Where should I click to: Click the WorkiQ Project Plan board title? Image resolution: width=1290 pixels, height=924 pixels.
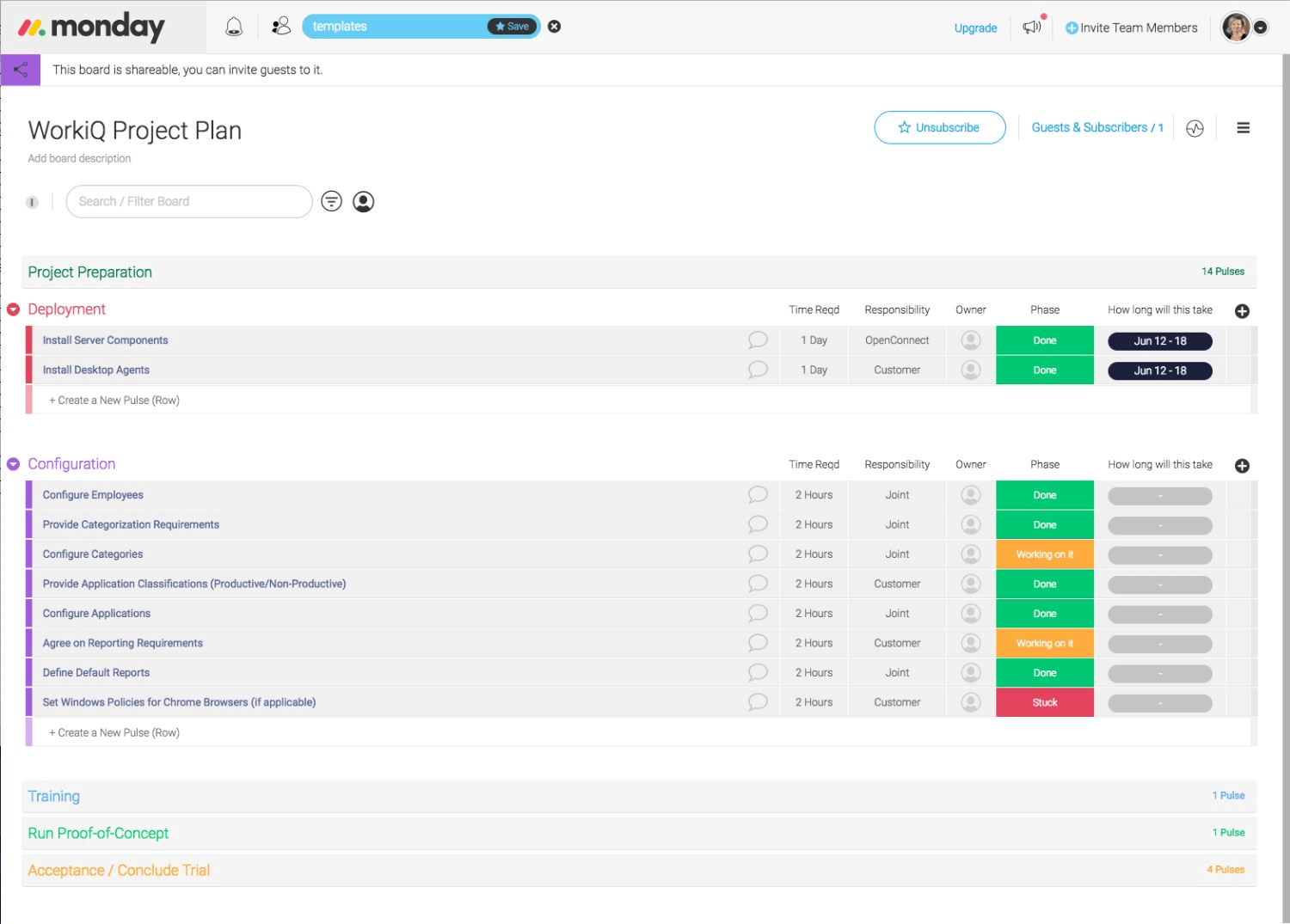tap(134, 131)
